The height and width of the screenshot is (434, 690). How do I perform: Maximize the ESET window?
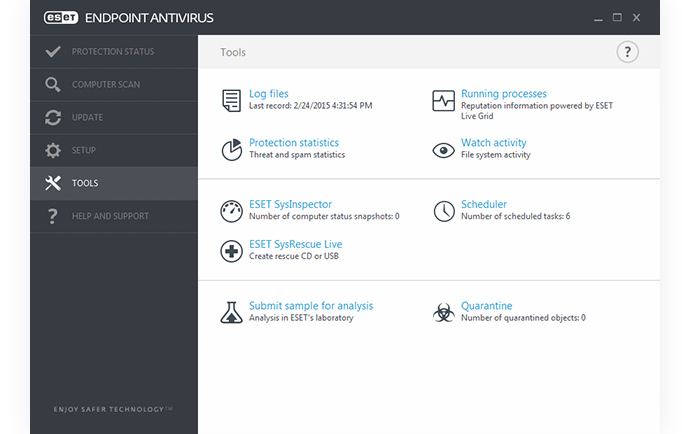[x=617, y=18]
